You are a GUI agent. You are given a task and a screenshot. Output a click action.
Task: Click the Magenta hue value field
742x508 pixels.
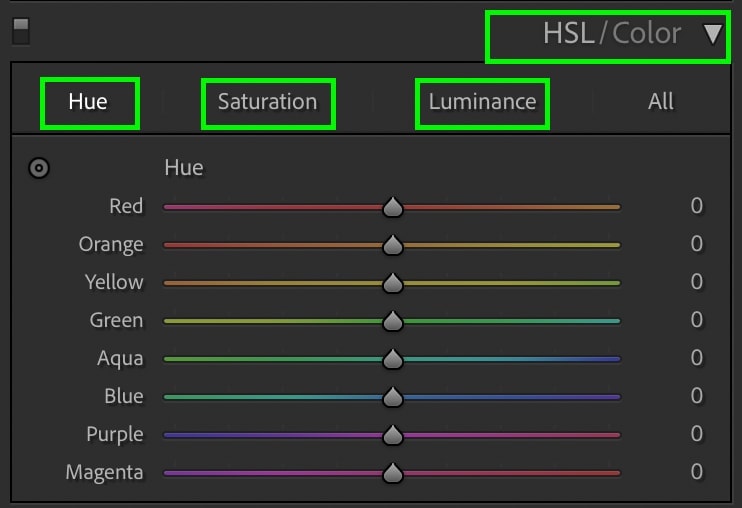coord(696,472)
